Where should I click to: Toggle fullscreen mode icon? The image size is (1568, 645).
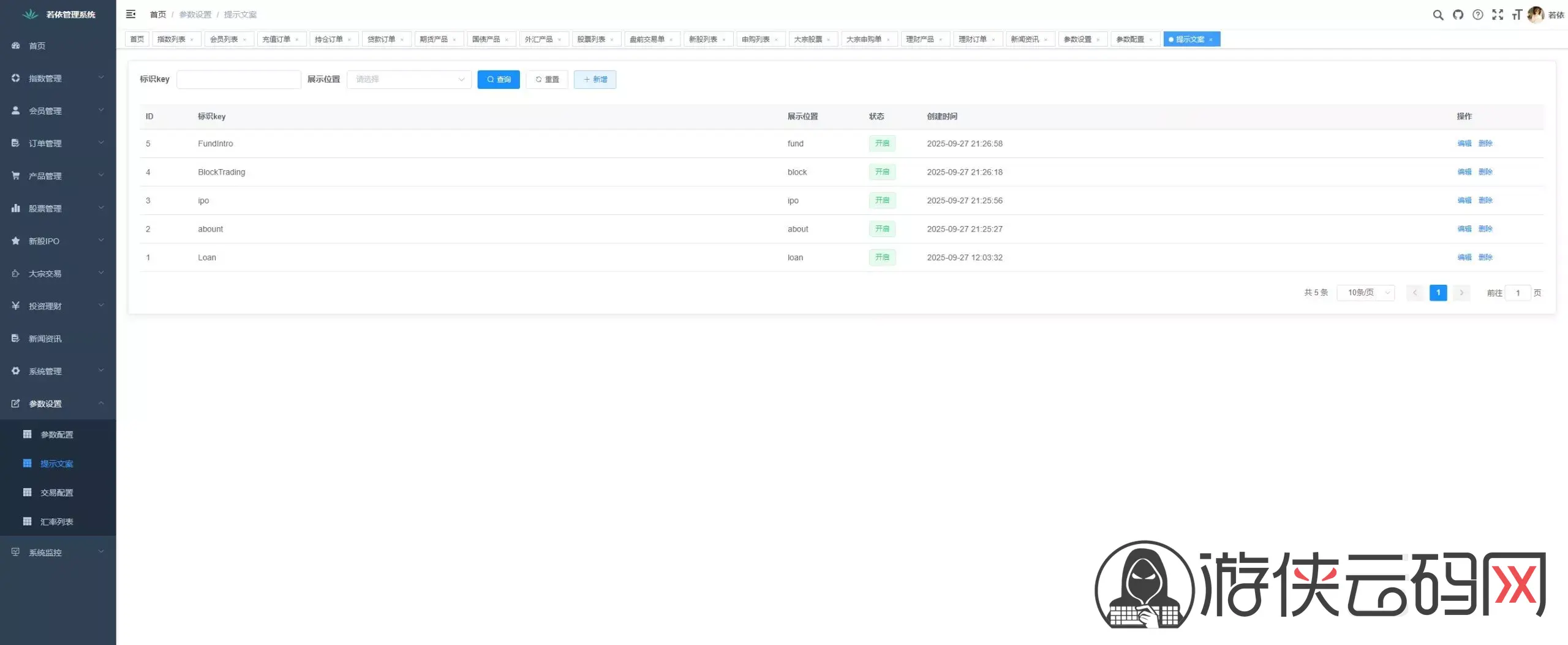tap(1497, 15)
